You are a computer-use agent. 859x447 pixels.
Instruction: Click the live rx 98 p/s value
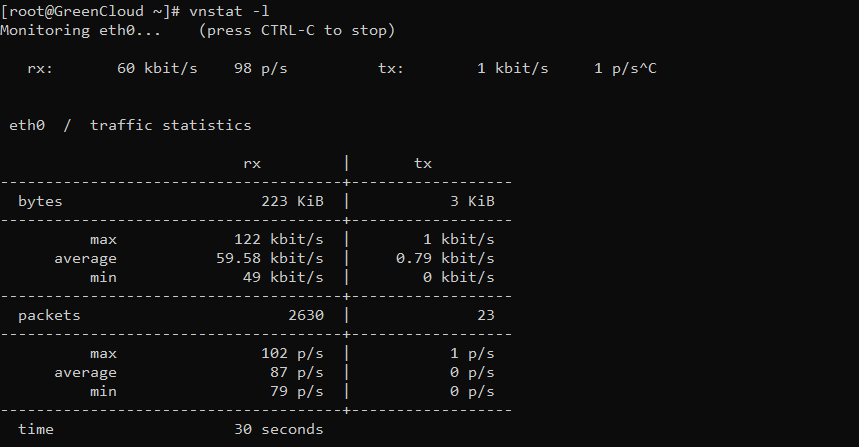pos(260,68)
